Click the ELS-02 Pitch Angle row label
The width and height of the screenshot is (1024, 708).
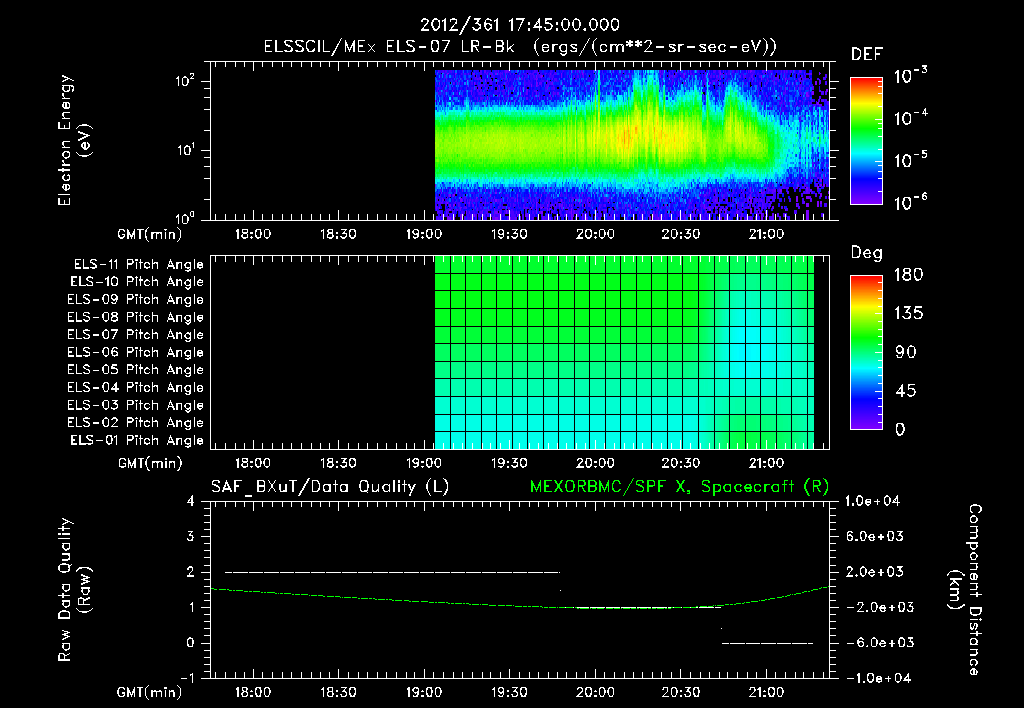[x=135, y=423]
